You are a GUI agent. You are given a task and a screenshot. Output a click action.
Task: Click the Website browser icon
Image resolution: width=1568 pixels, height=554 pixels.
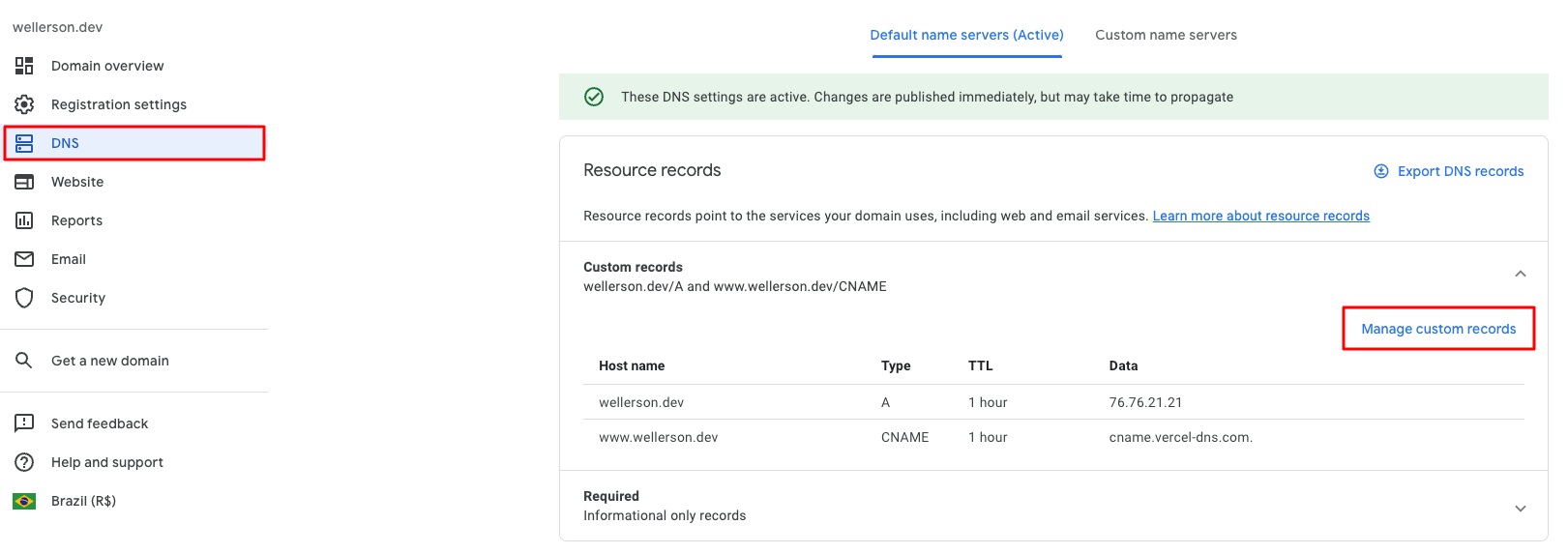(24, 182)
